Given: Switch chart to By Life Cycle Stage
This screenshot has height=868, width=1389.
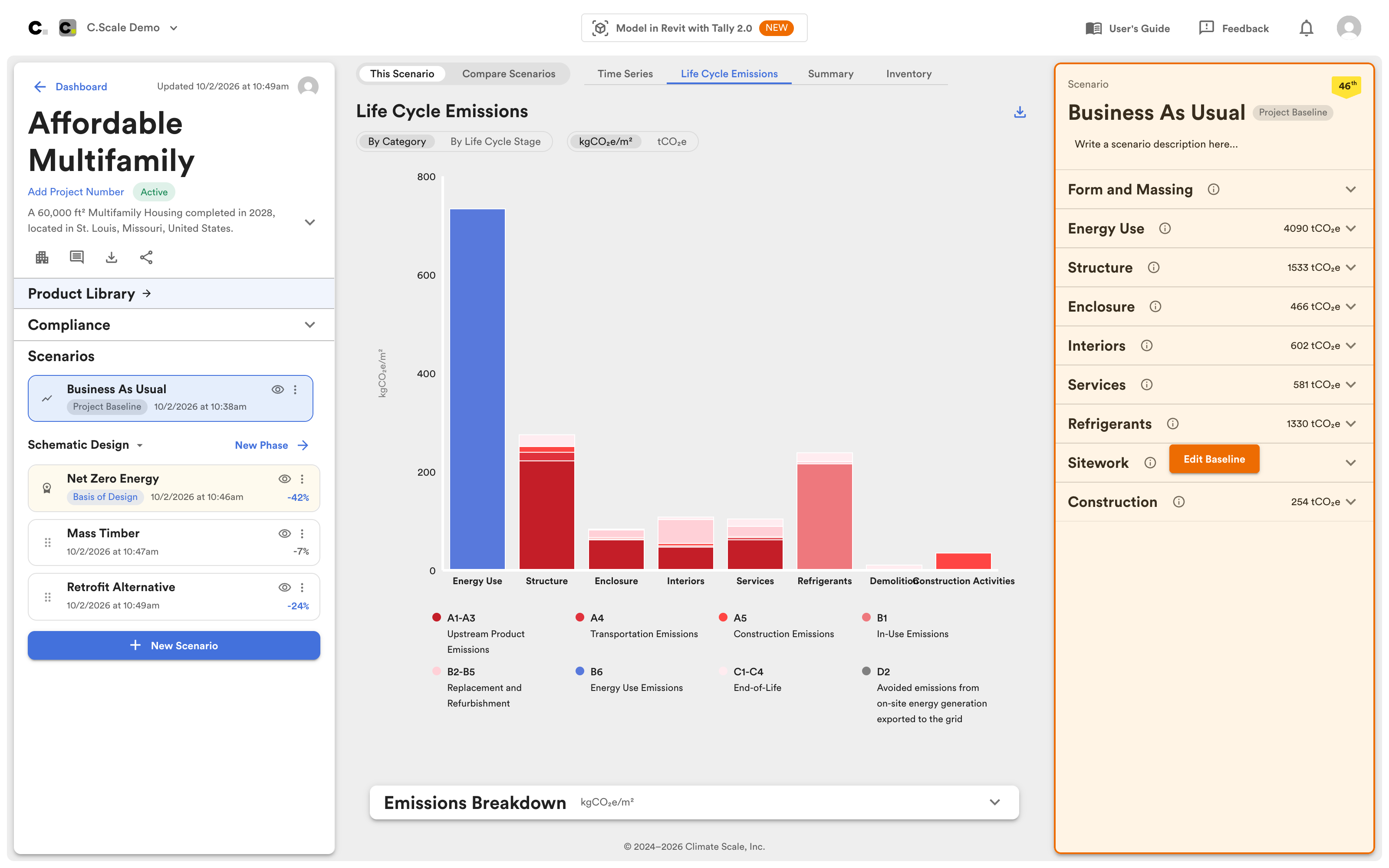Looking at the screenshot, I should click(x=495, y=142).
